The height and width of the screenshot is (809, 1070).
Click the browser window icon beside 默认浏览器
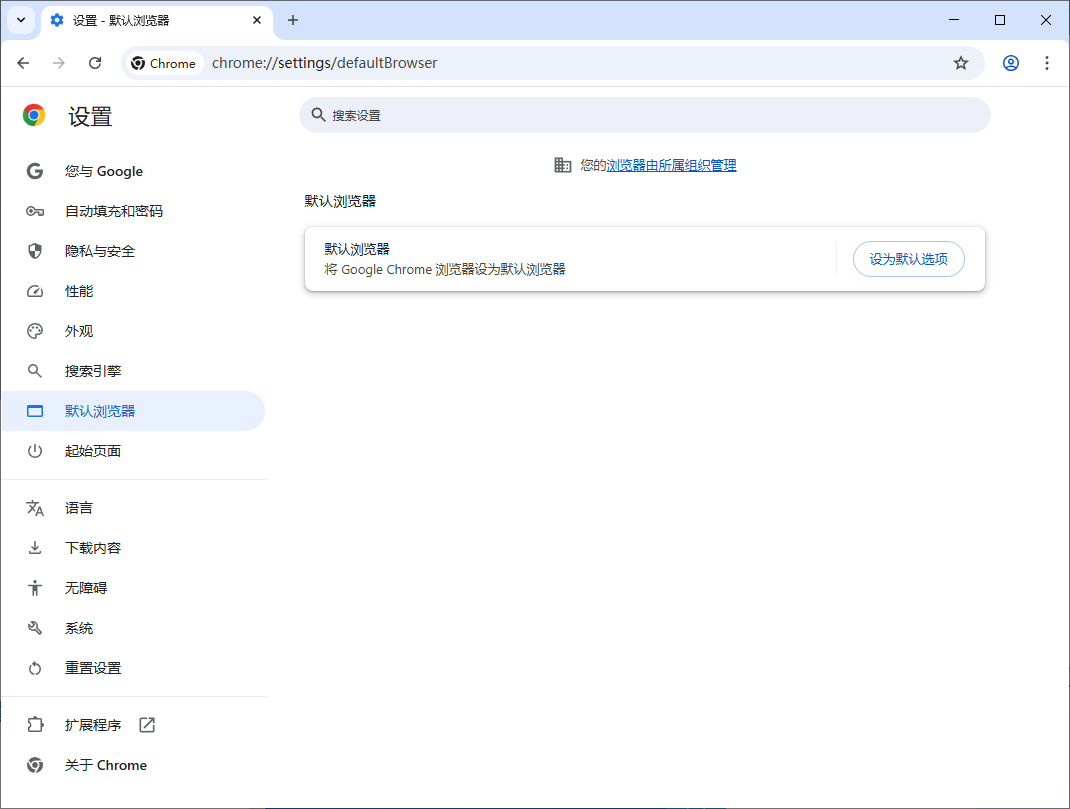point(35,411)
